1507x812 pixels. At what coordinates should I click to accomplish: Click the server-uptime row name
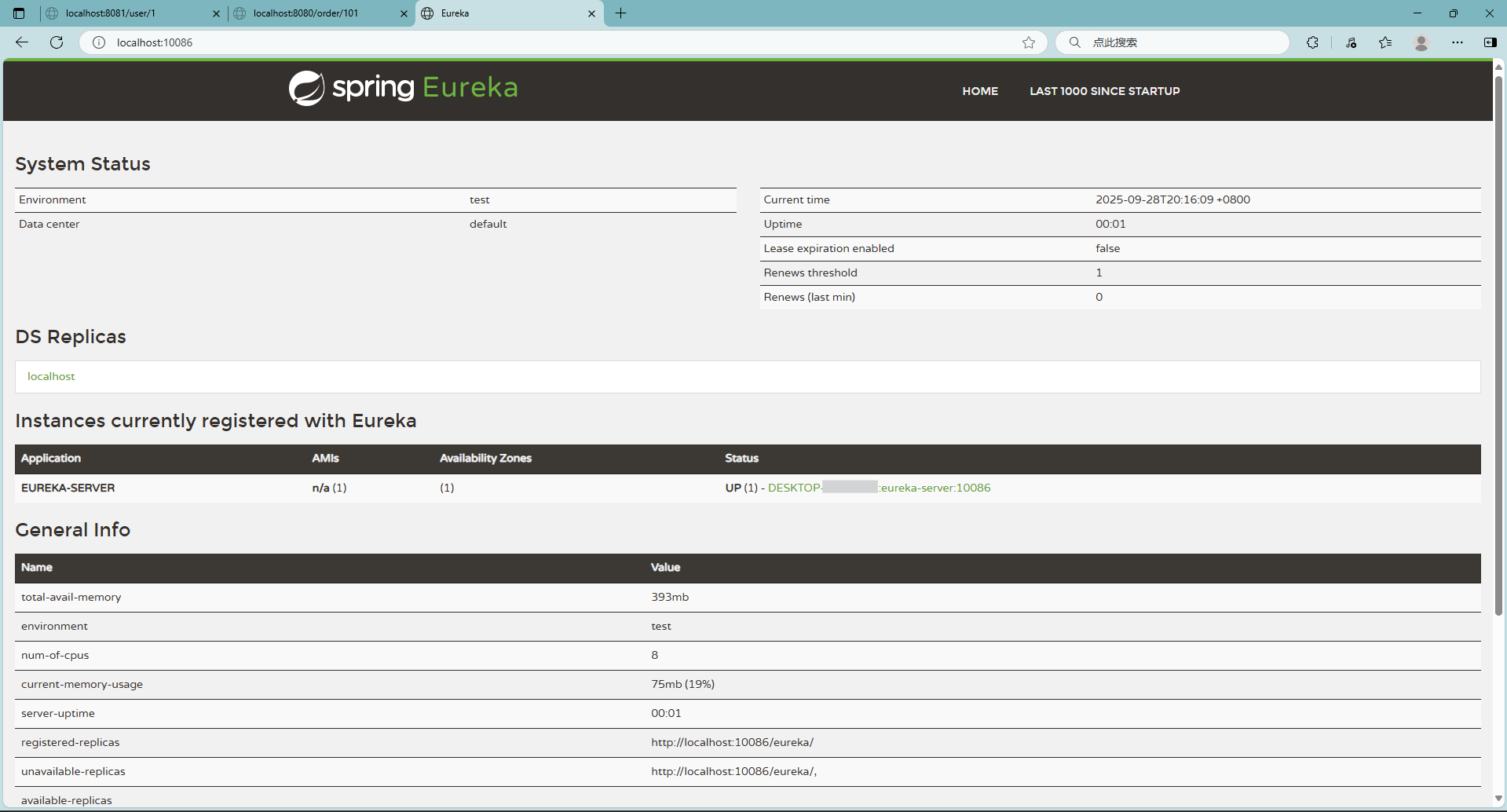point(58,713)
